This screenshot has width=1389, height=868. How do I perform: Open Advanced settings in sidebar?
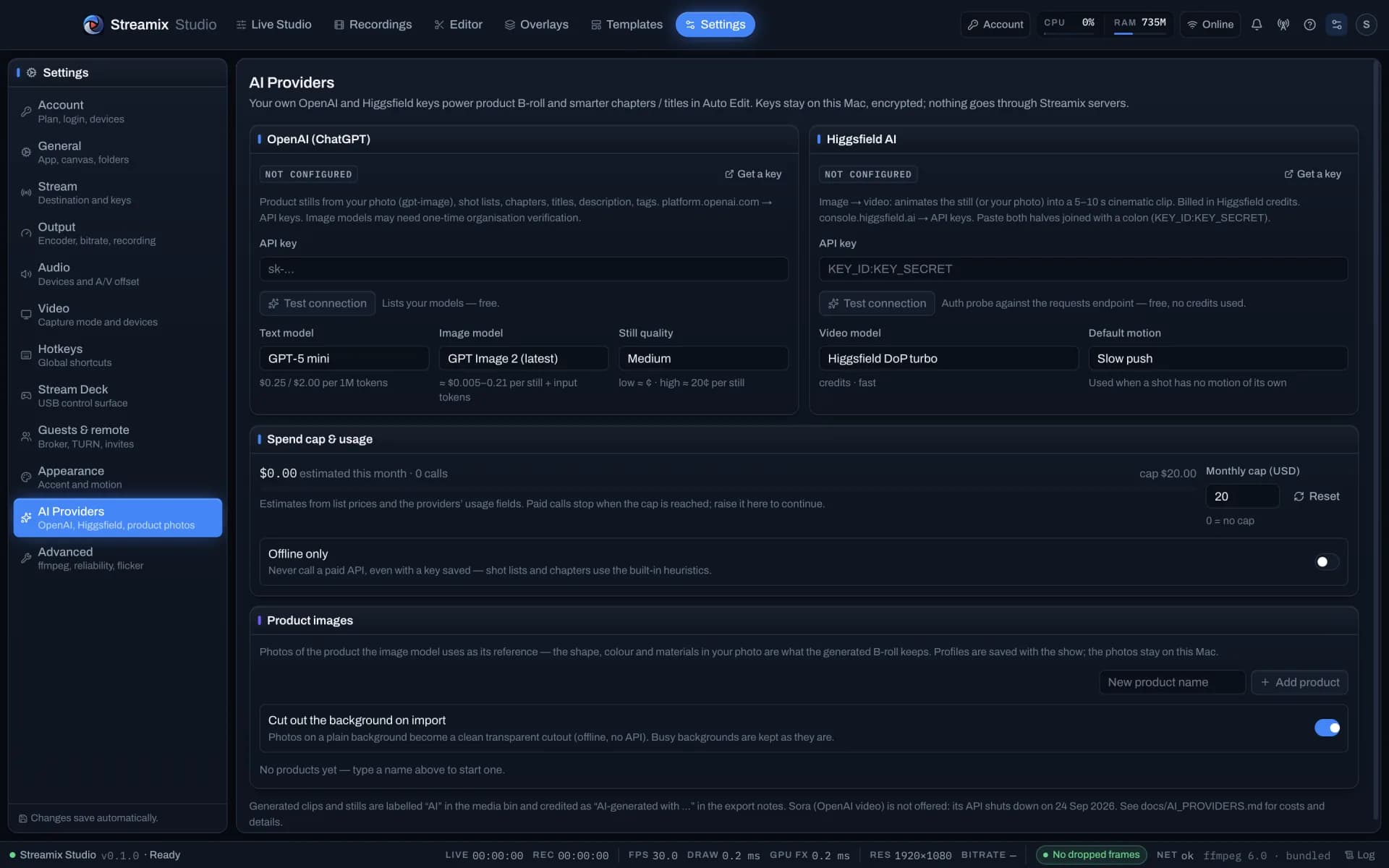tap(118, 558)
